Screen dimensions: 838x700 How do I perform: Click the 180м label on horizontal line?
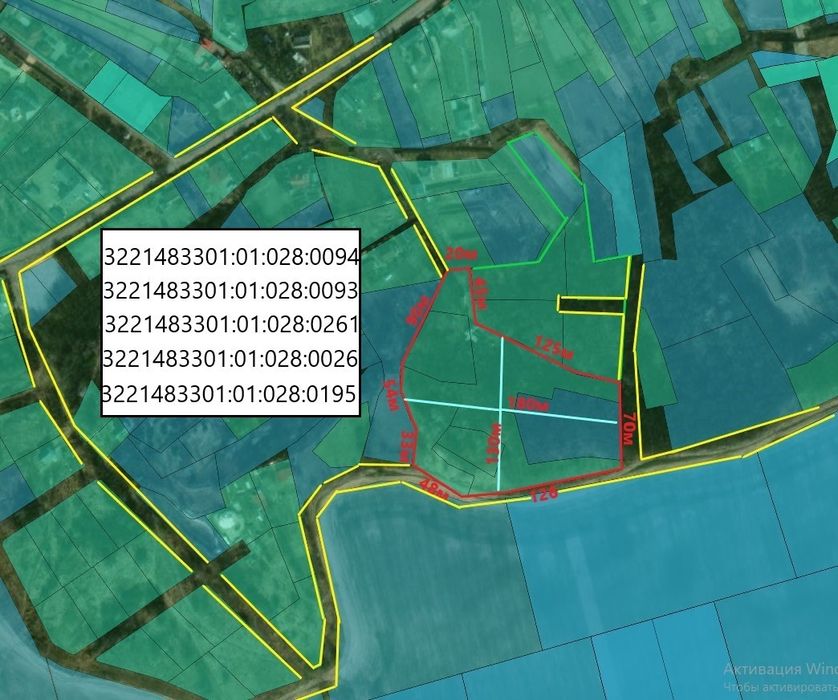[527, 405]
